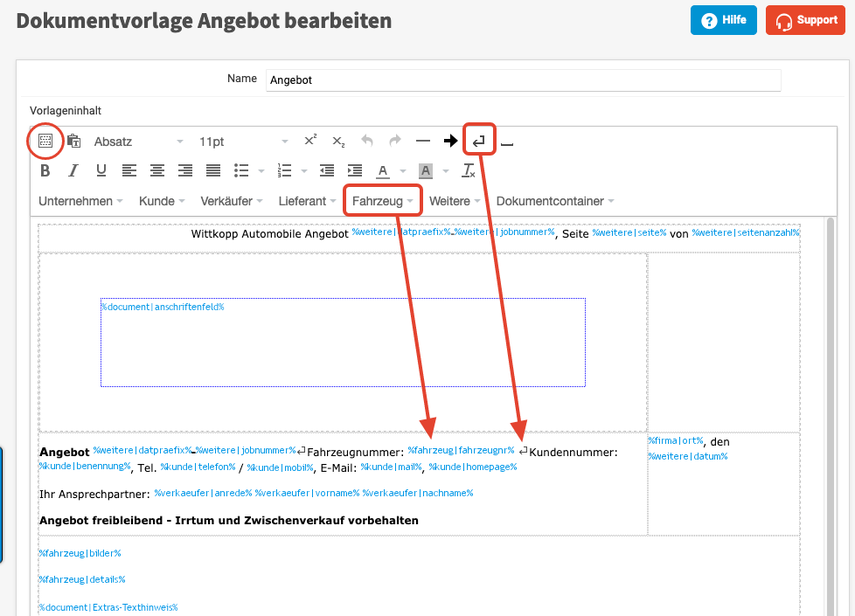
Task: Apply italic formatting
Action: pyautogui.click(x=73, y=170)
